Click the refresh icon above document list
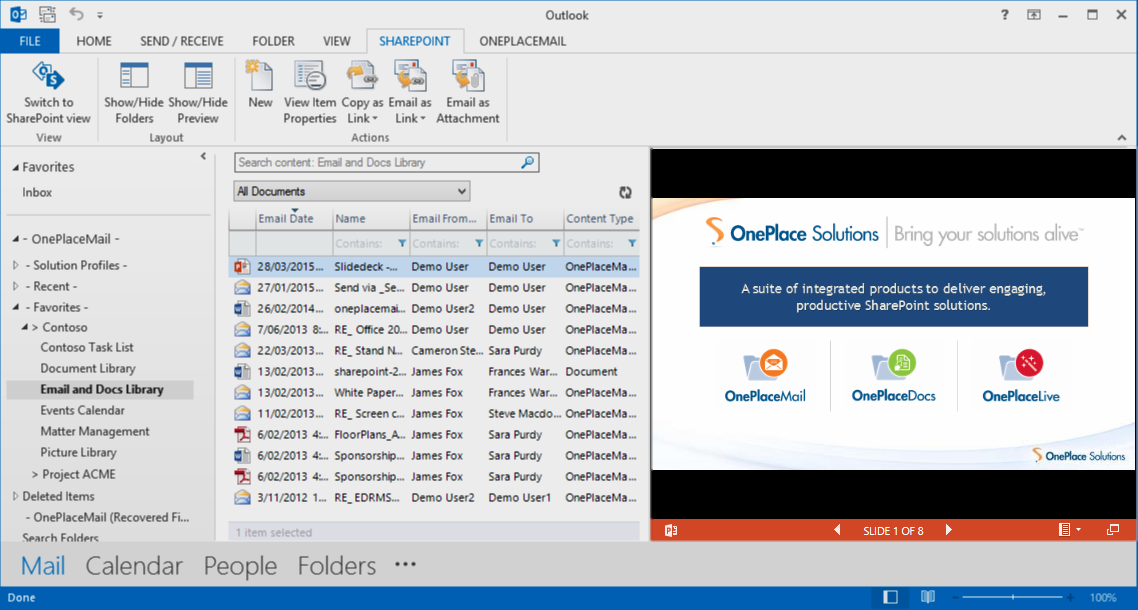Viewport: 1138px width, 610px height. (626, 192)
